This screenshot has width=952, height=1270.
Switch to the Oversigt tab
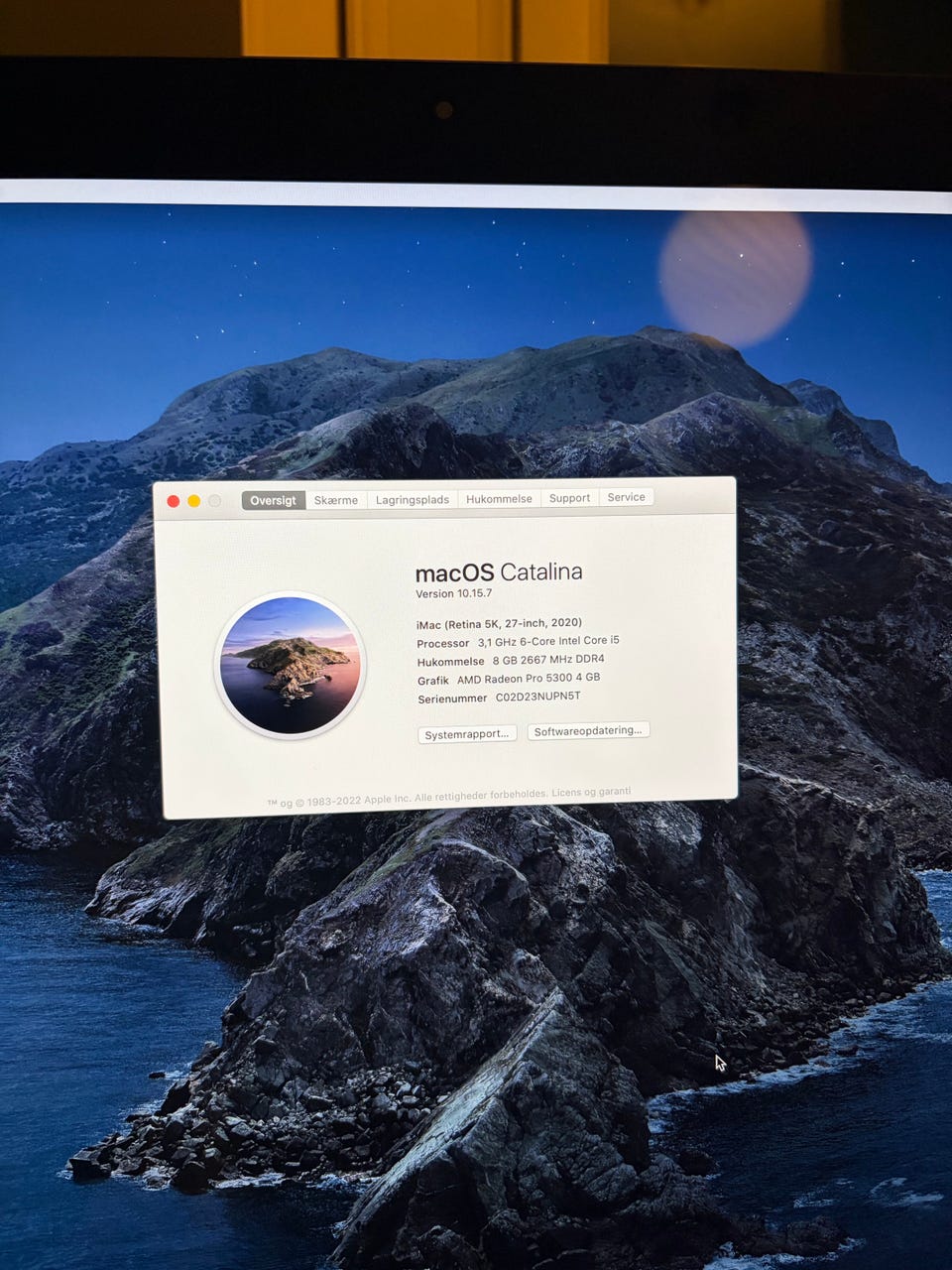pyautogui.click(x=274, y=500)
